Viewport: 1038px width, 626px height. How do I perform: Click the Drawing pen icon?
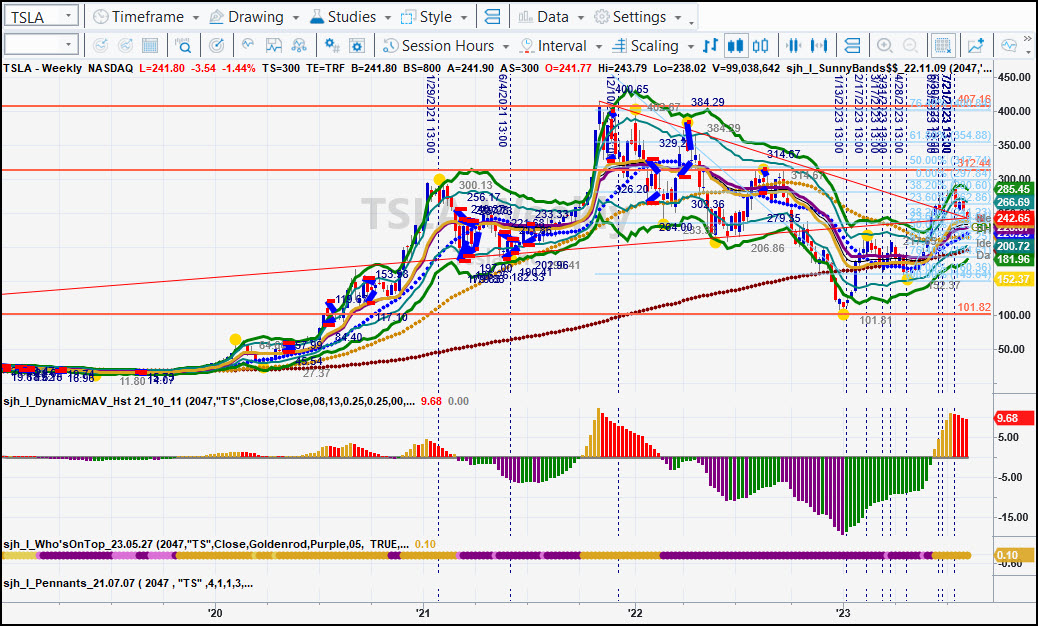[x=216, y=17]
